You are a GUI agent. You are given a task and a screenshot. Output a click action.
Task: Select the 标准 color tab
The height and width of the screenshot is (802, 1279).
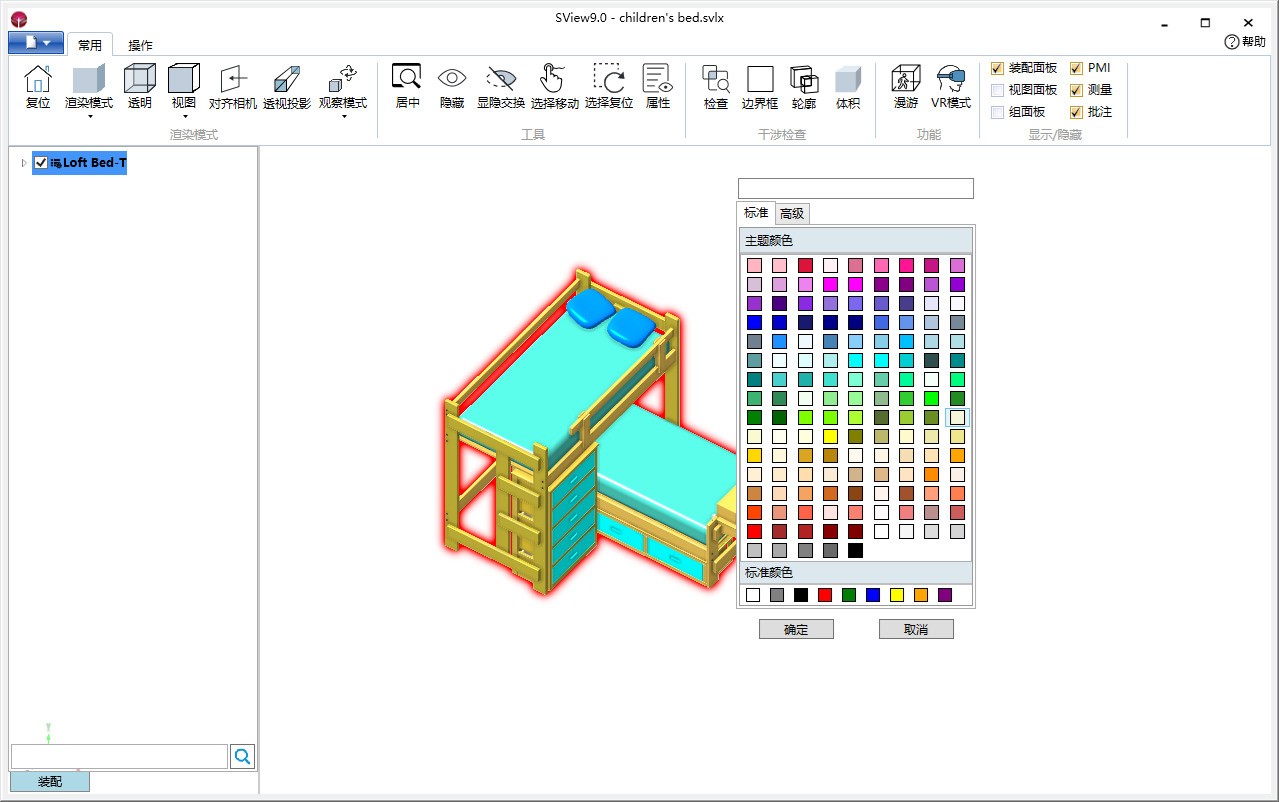click(x=756, y=213)
